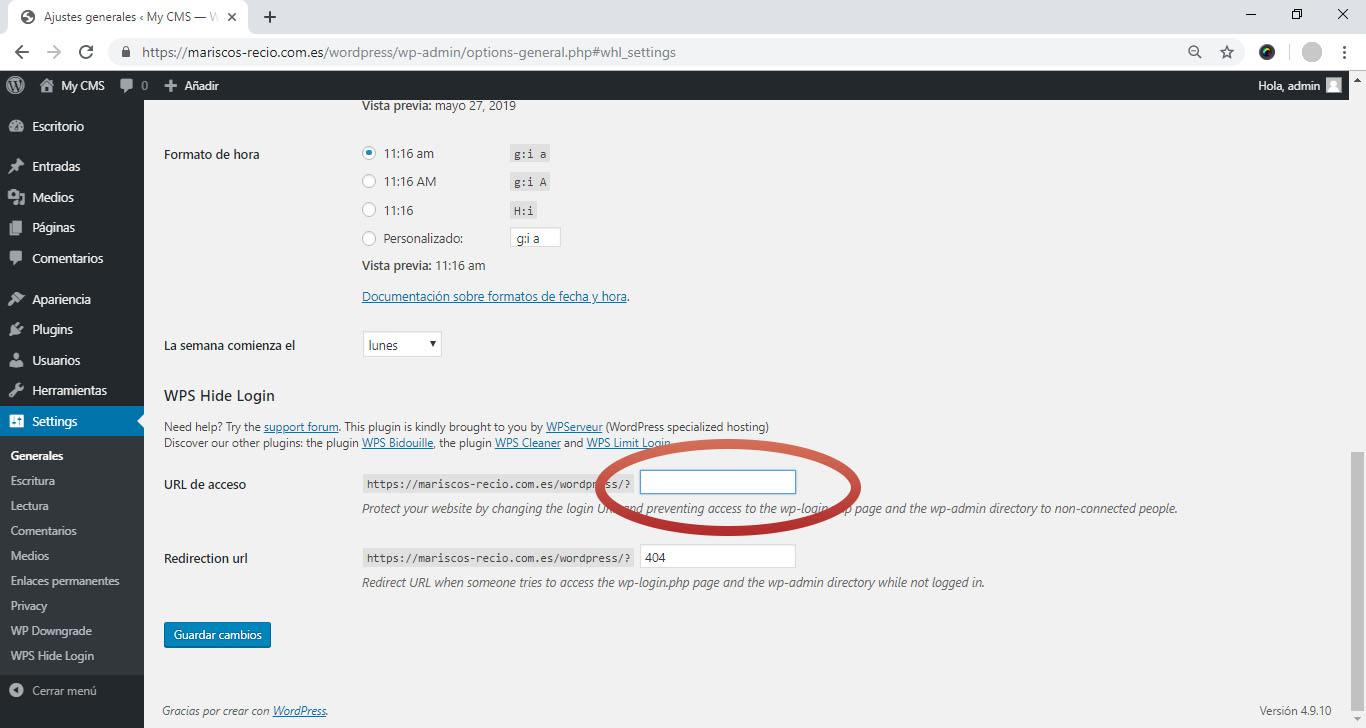Screen dimensions: 1366x728
Task: Open a new browser tab
Action: click(x=270, y=17)
